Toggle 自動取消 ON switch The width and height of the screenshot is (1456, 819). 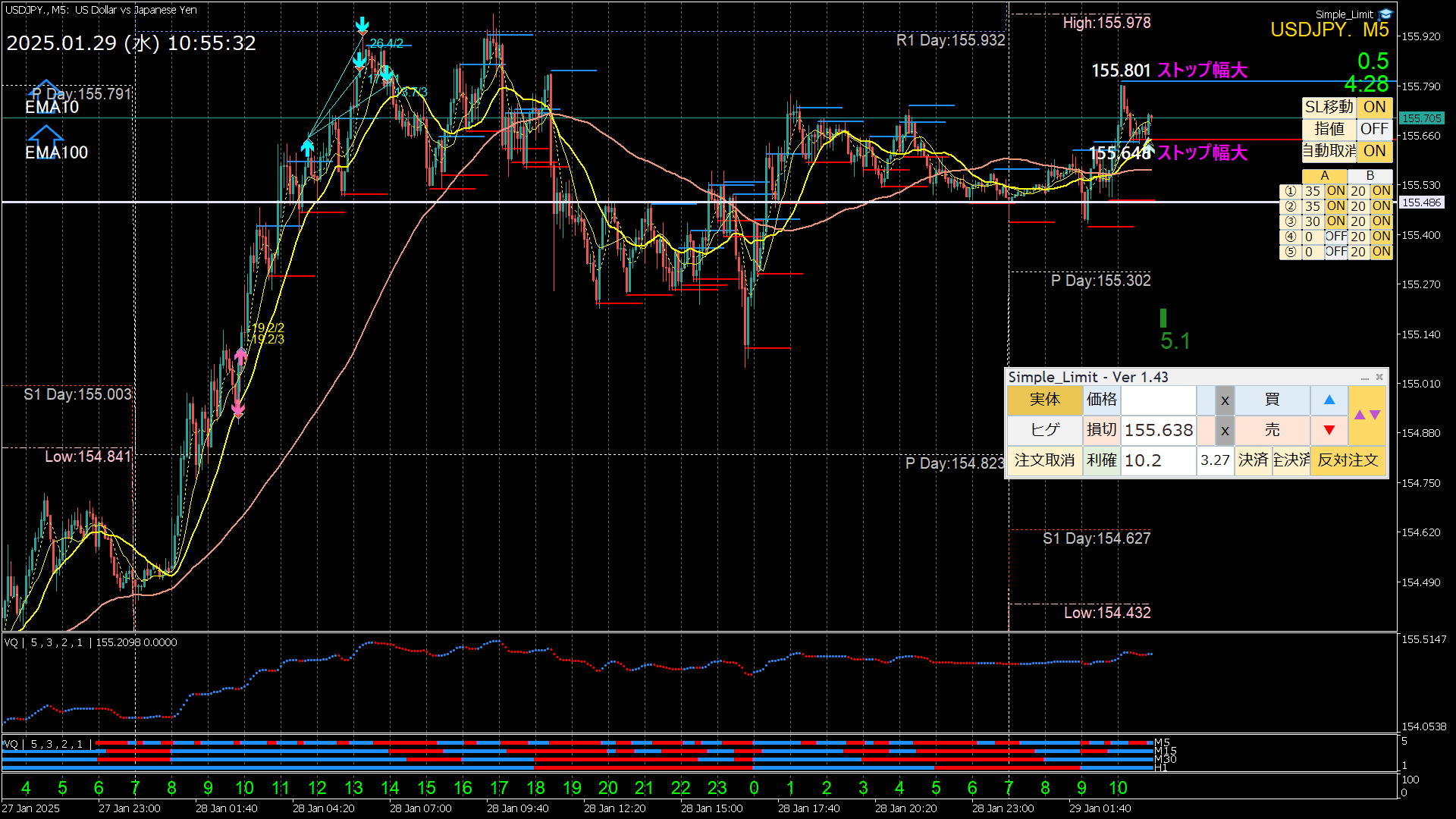coord(1374,151)
